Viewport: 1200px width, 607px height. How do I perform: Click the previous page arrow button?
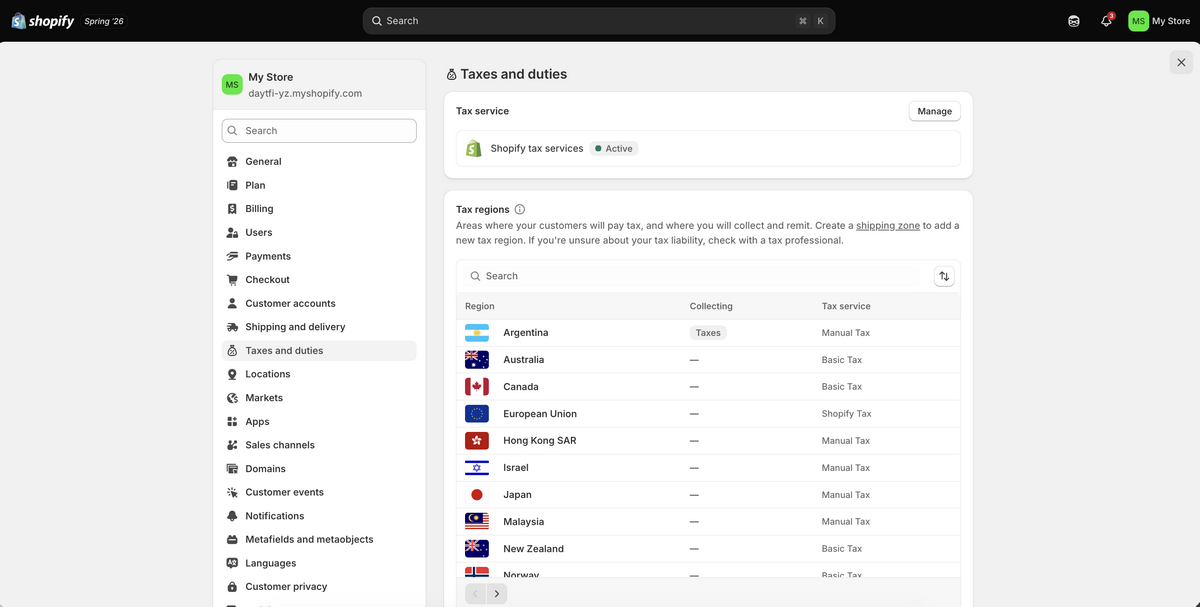coord(476,594)
